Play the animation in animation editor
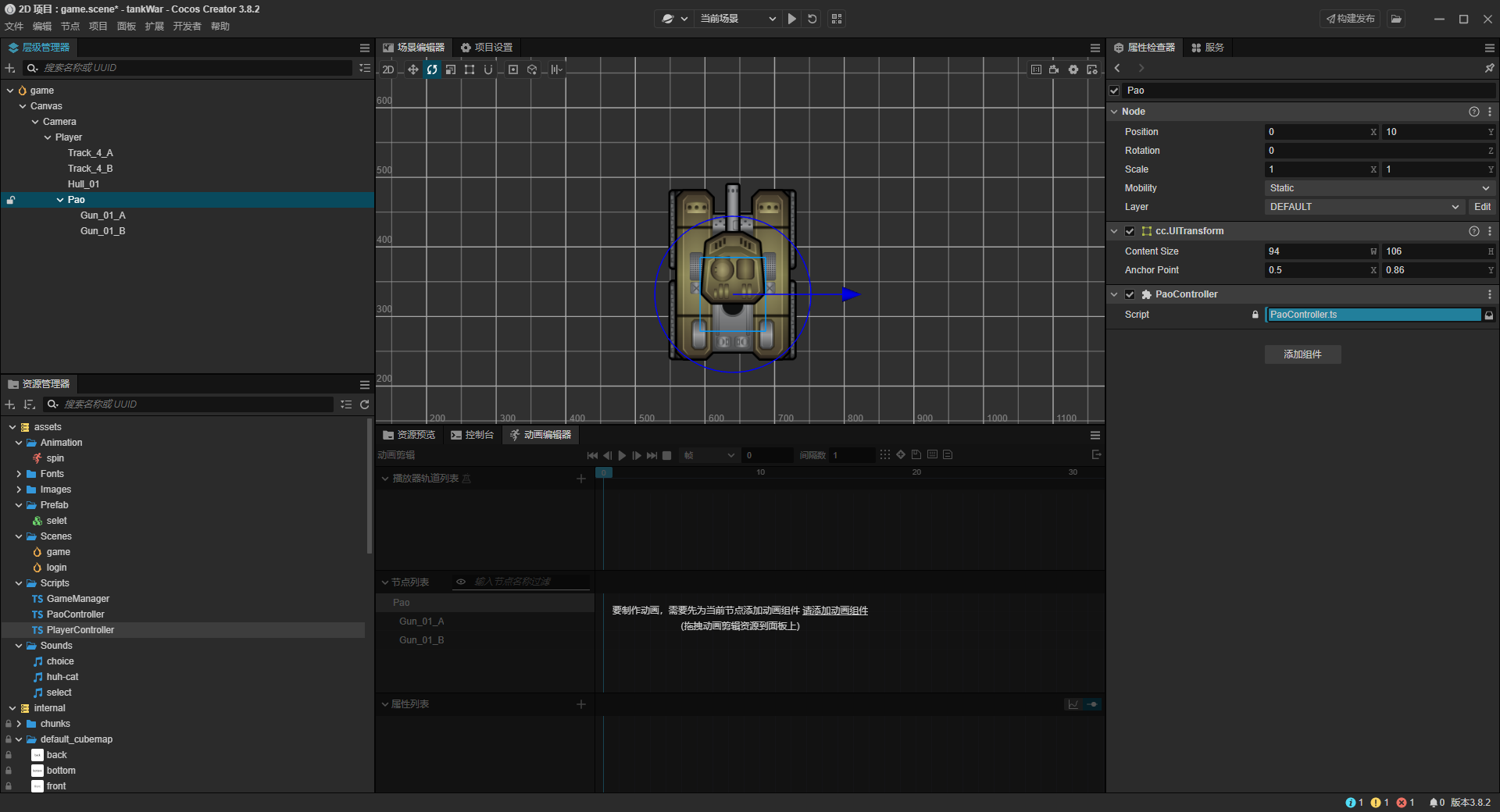 622,455
